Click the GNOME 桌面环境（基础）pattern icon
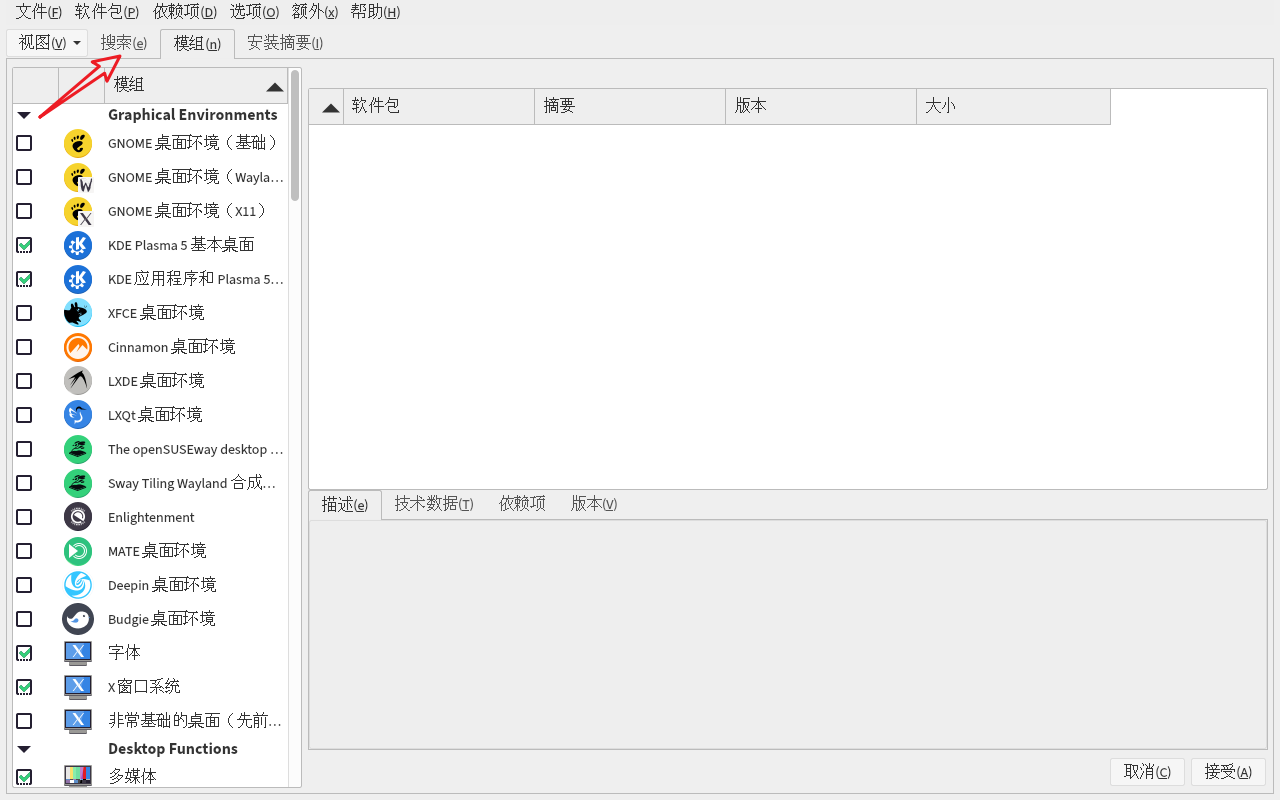The width and height of the screenshot is (1280, 800). click(x=78, y=143)
